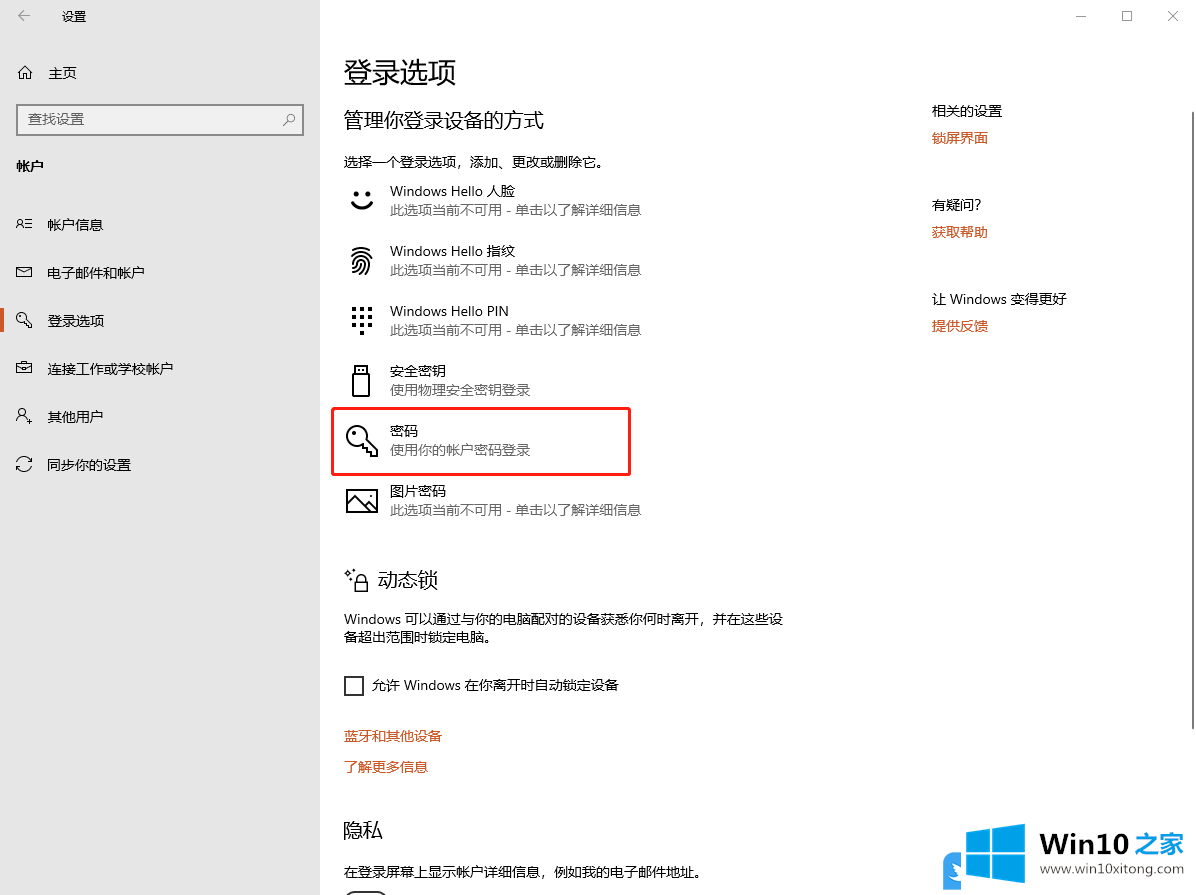Viewport: 1196px width, 895px height.
Task: Focus the 查找设置 search field
Action: pyautogui.click(x=159, y=120)
